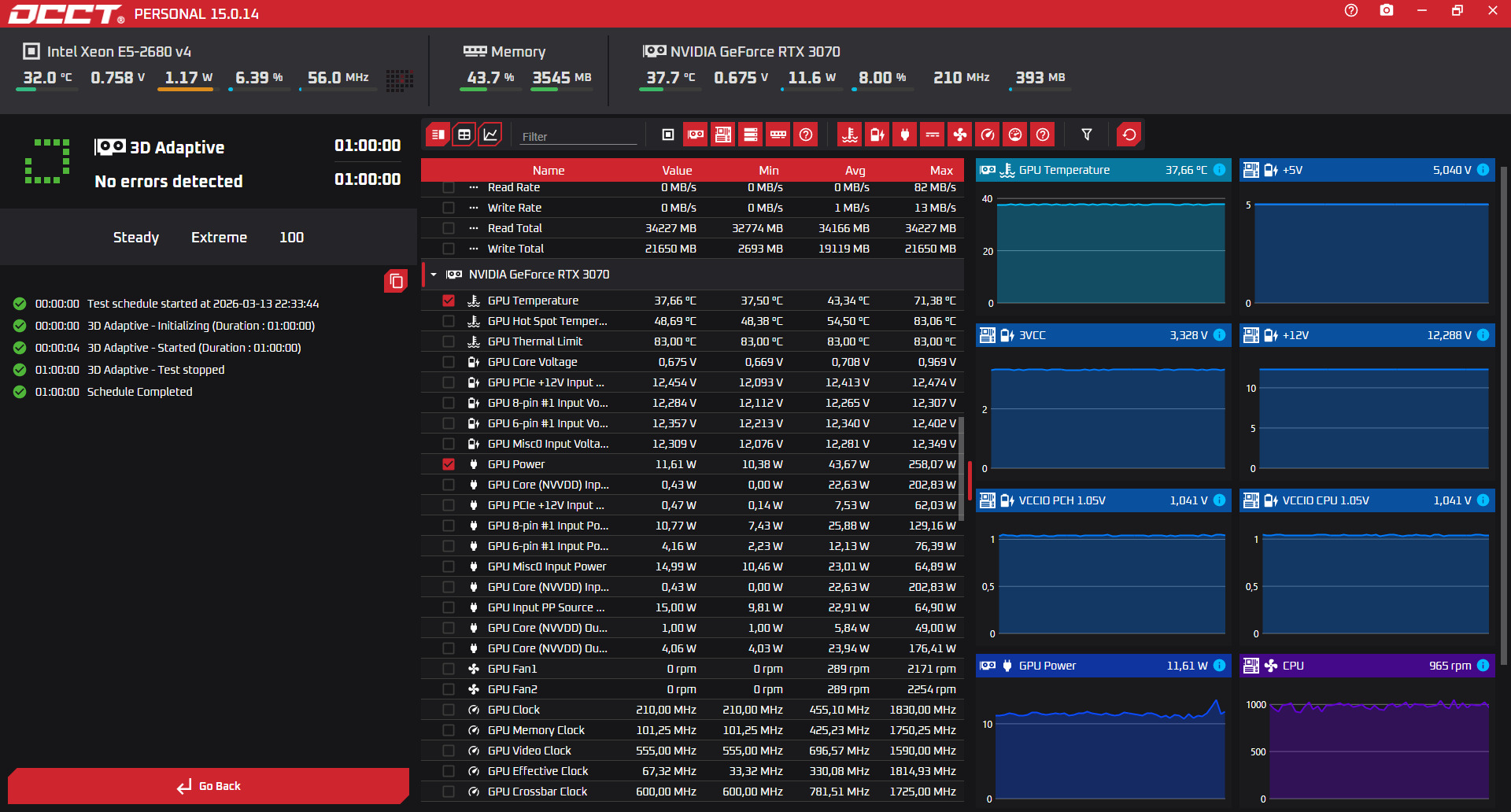The height and width of the screenshot is (812, 1511).
Task: Reset sensor statistics with the refresh icon
Action: (1129, 135)
